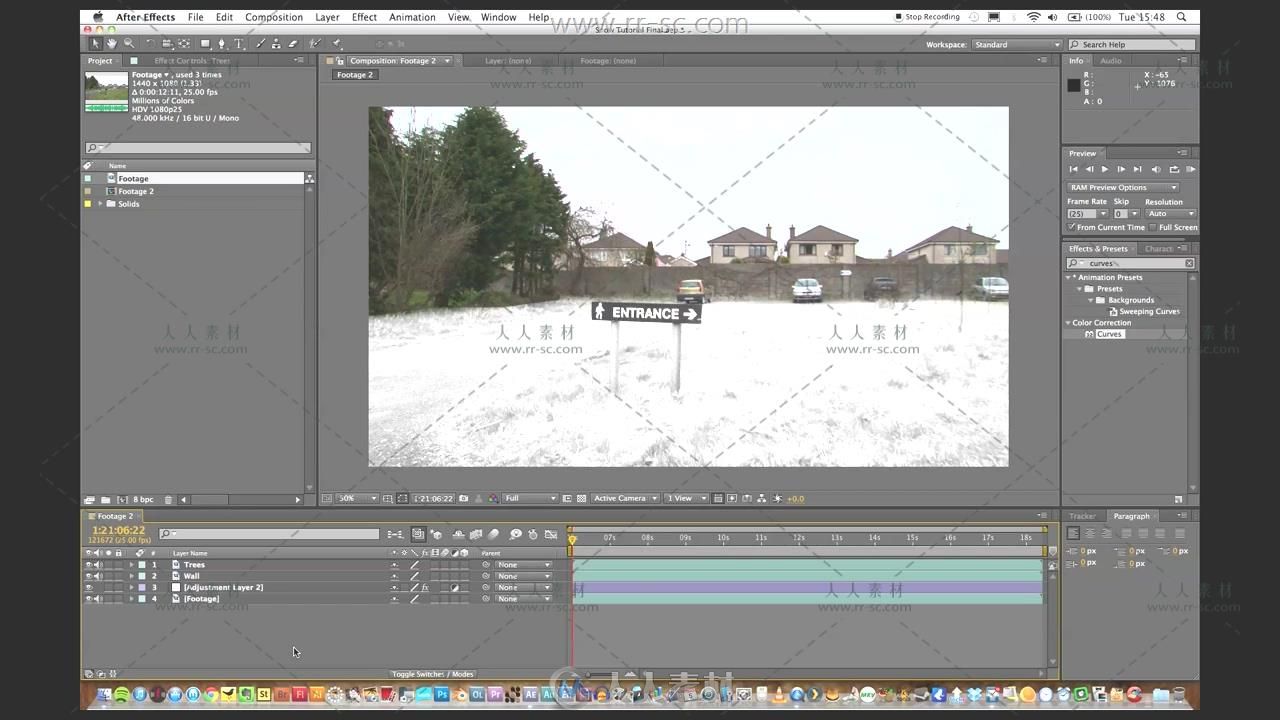The image size is (1280, 720).
Task: Open the Animation menu
Action: tap(412, 17)
